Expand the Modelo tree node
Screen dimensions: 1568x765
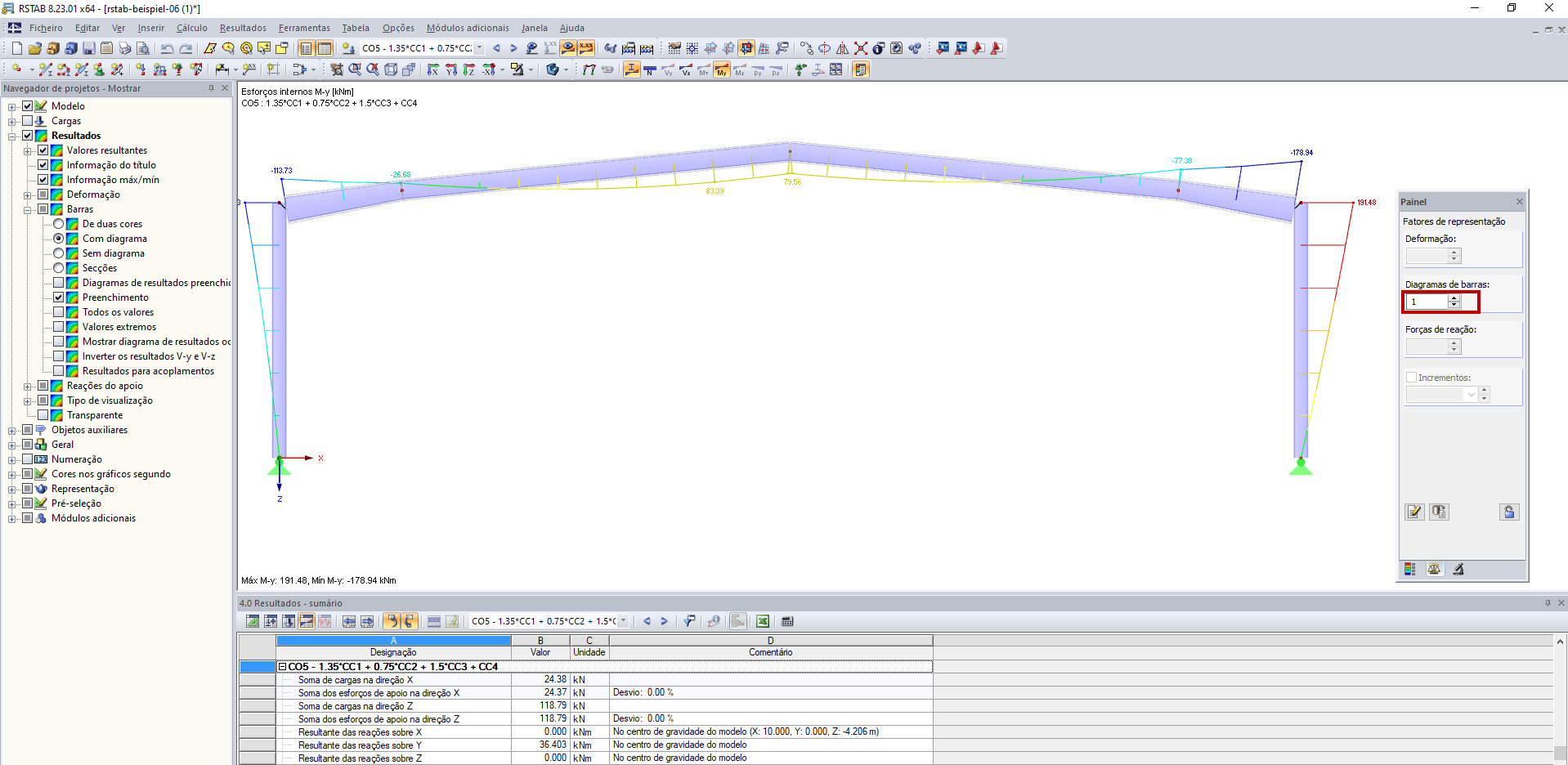[12, 106]
